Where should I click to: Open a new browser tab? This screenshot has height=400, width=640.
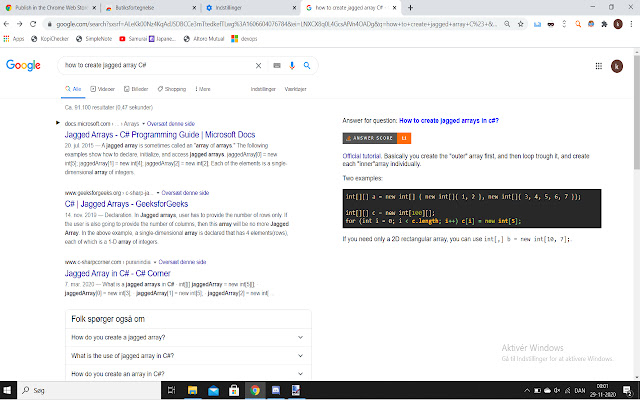410,7
